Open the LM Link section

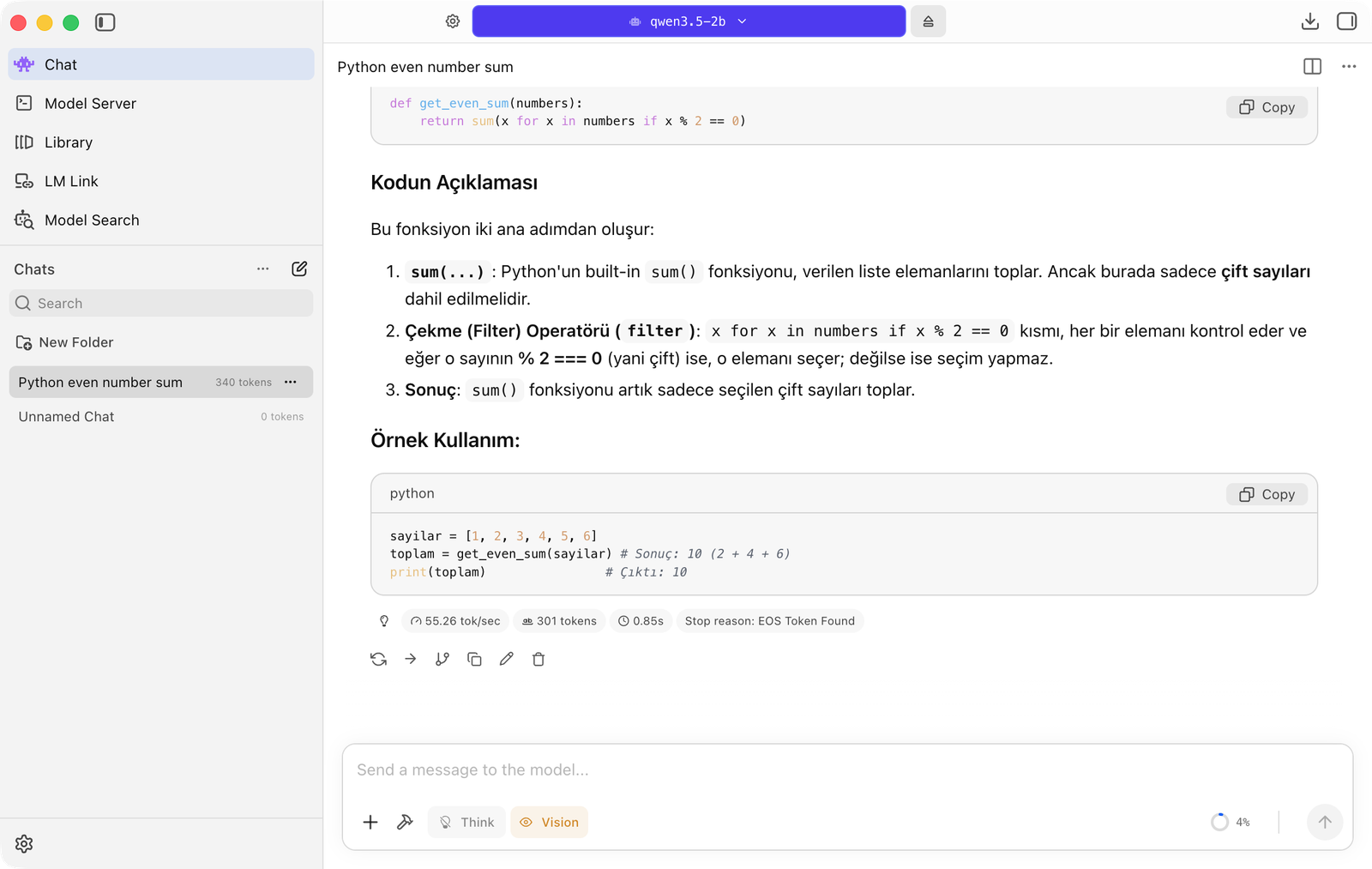click(x=161, y=181)
